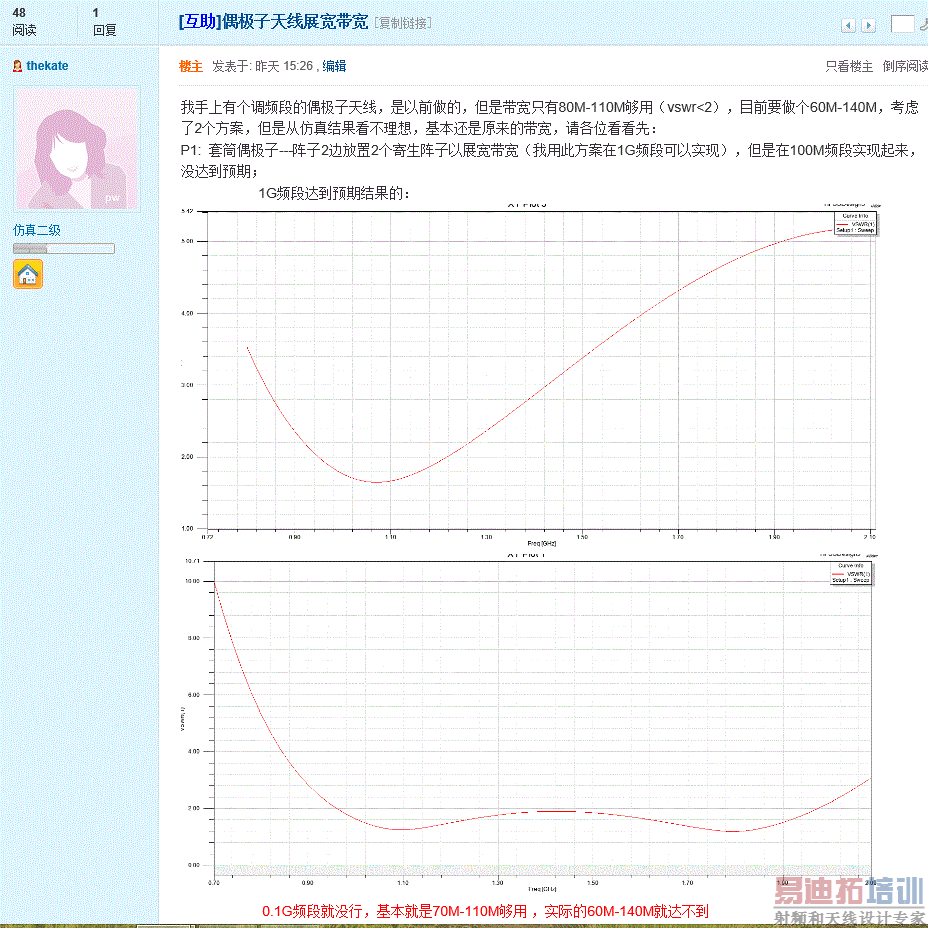Click the post time 昨天 15:26

point(284,66)
